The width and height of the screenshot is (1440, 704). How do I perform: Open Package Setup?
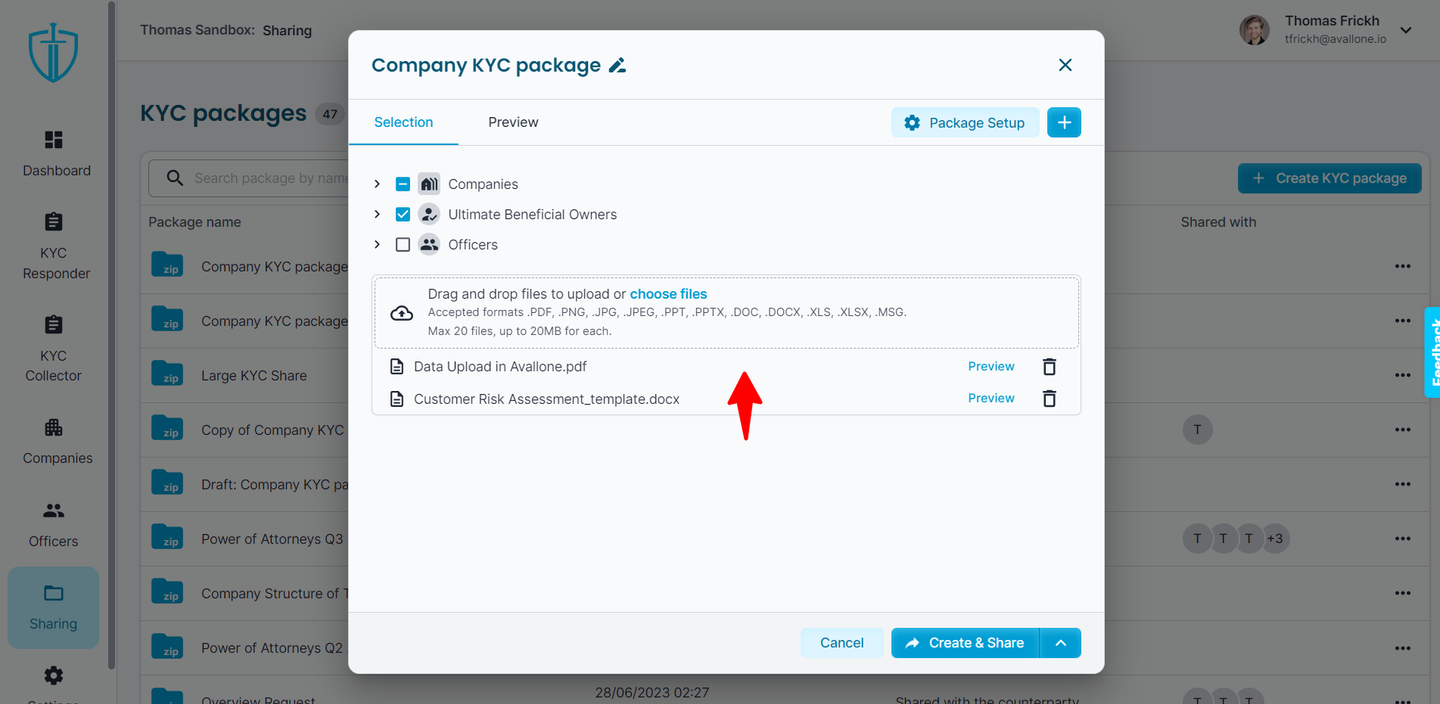tap(965, 122)
